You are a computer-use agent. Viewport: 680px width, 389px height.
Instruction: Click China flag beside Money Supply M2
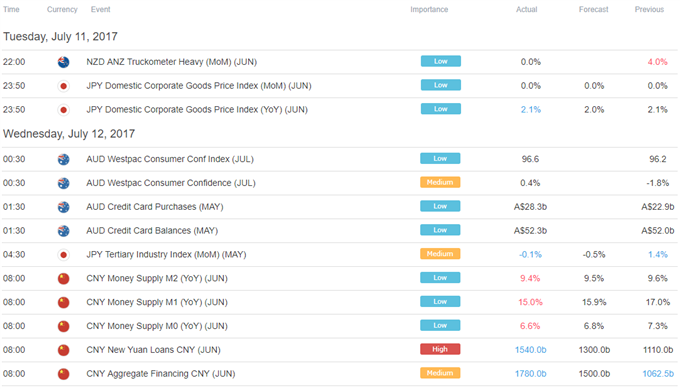[63, 278]
